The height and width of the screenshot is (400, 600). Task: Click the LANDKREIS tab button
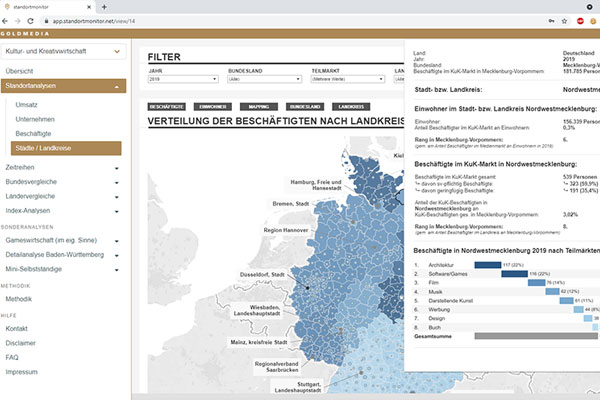(351, 107)
